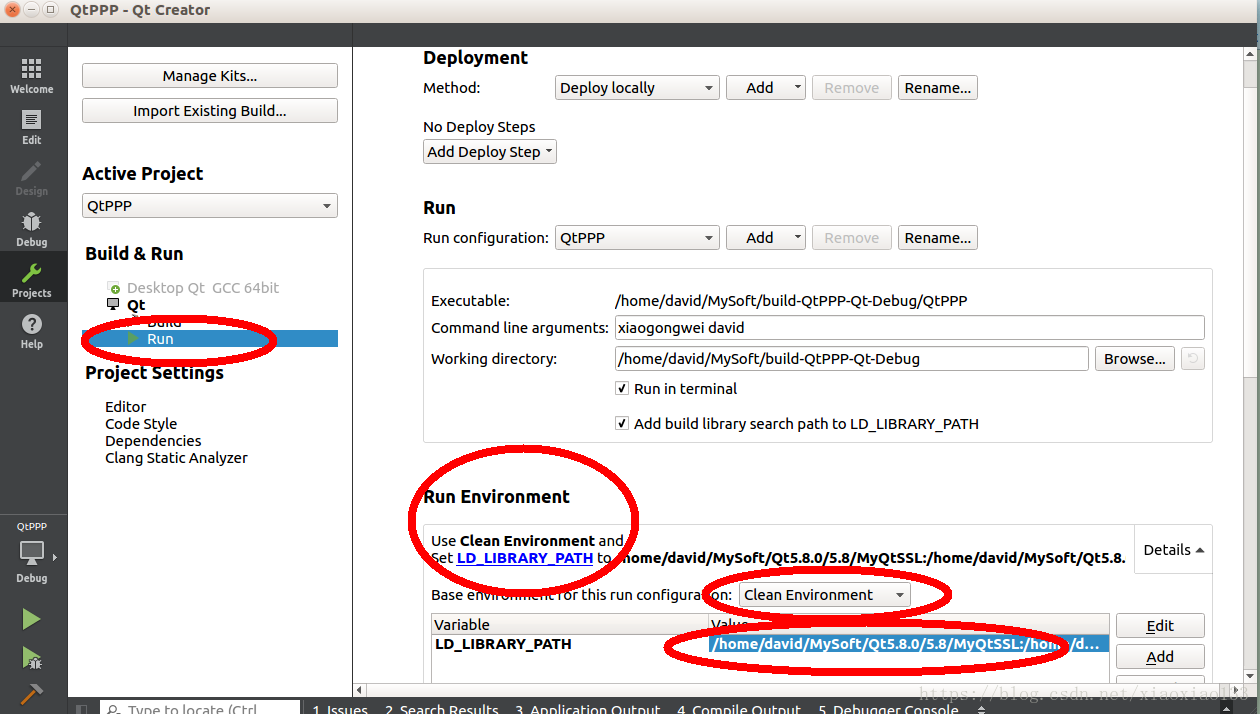
Task: Open the Deploy locally method dropdown
Action: [637, 88]
